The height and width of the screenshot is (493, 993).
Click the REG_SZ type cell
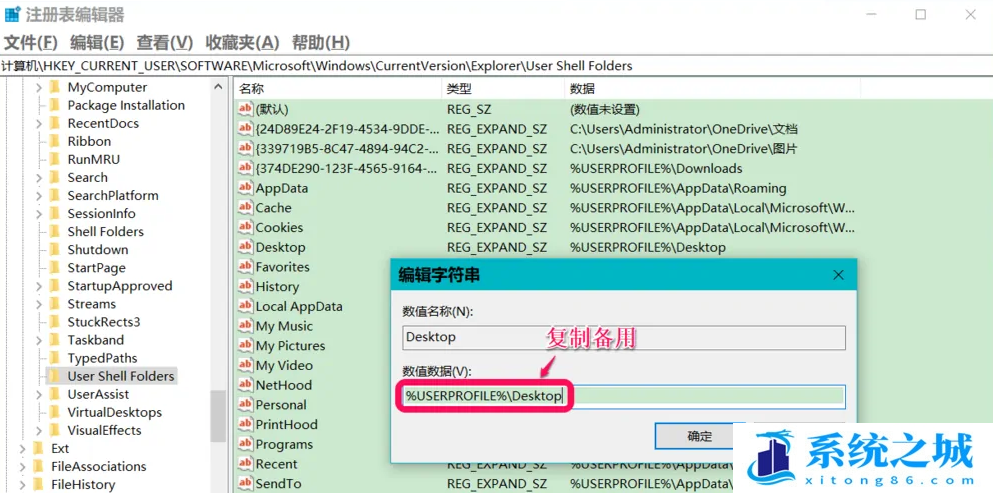point(469,110)
